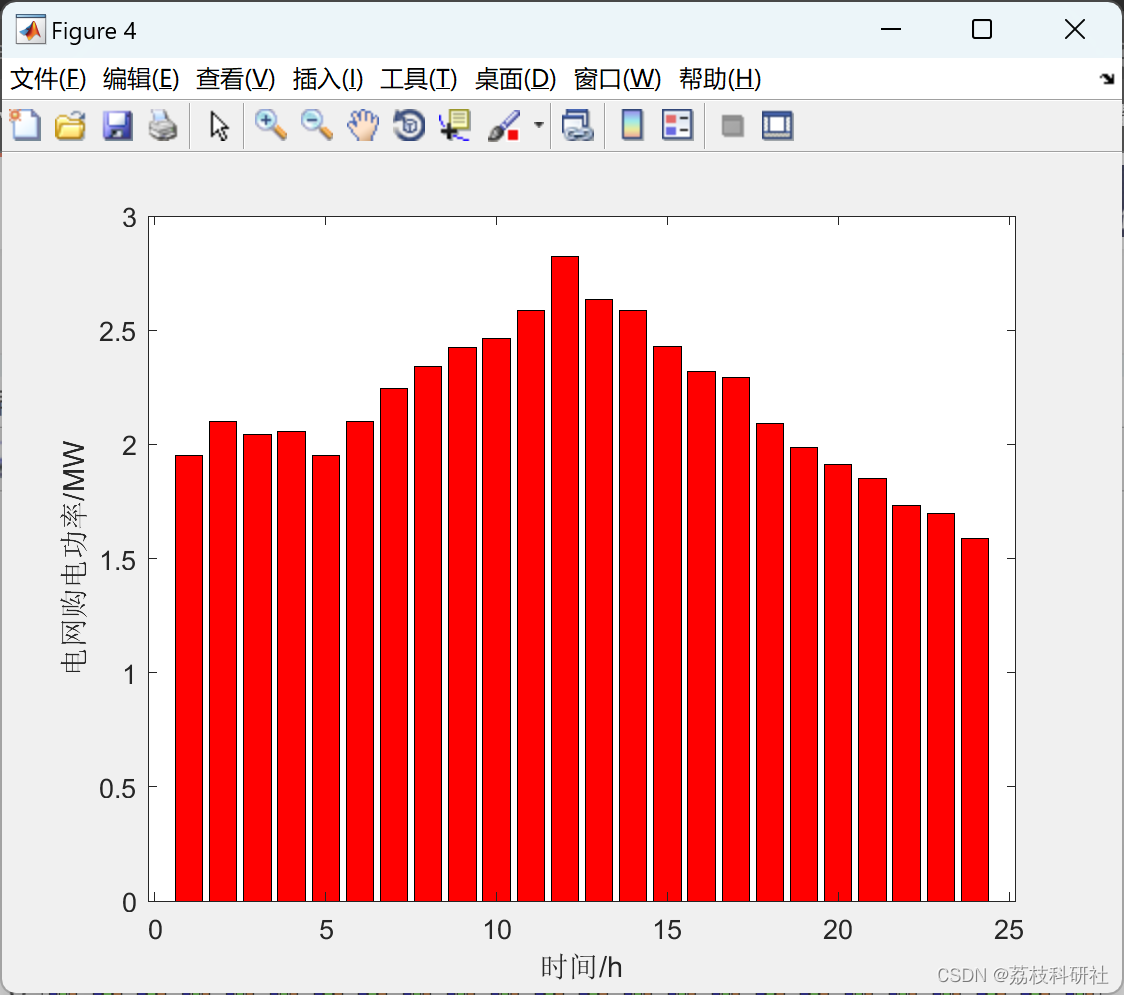Expand the Brush color dropdown arrow

[538, 125]
